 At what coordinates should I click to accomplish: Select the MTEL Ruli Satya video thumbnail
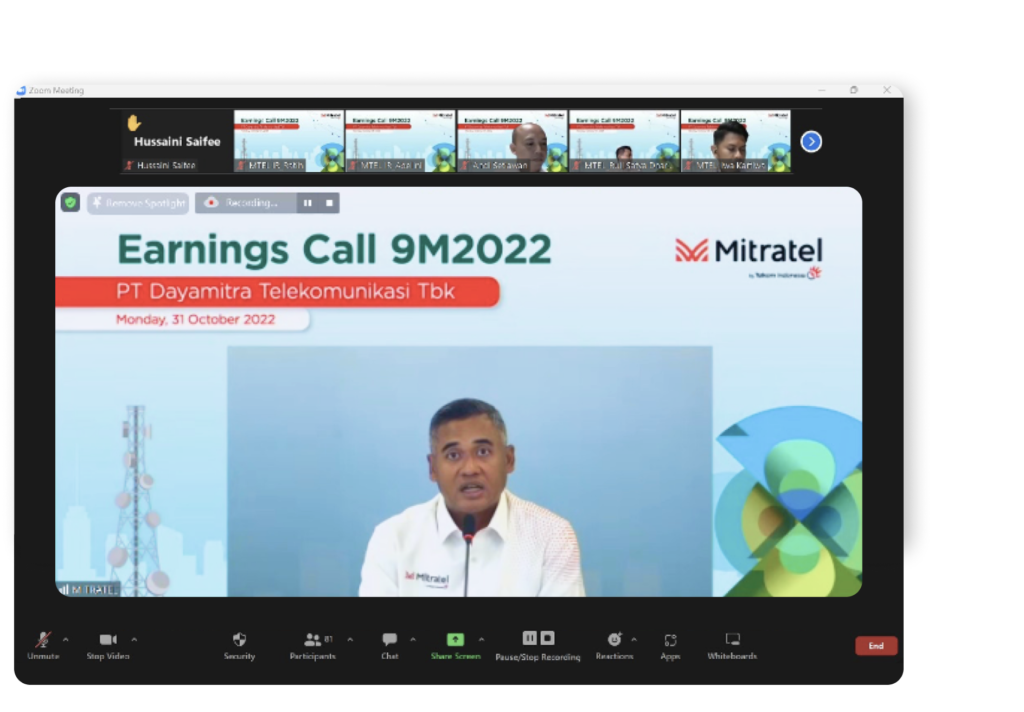(624, 141)
